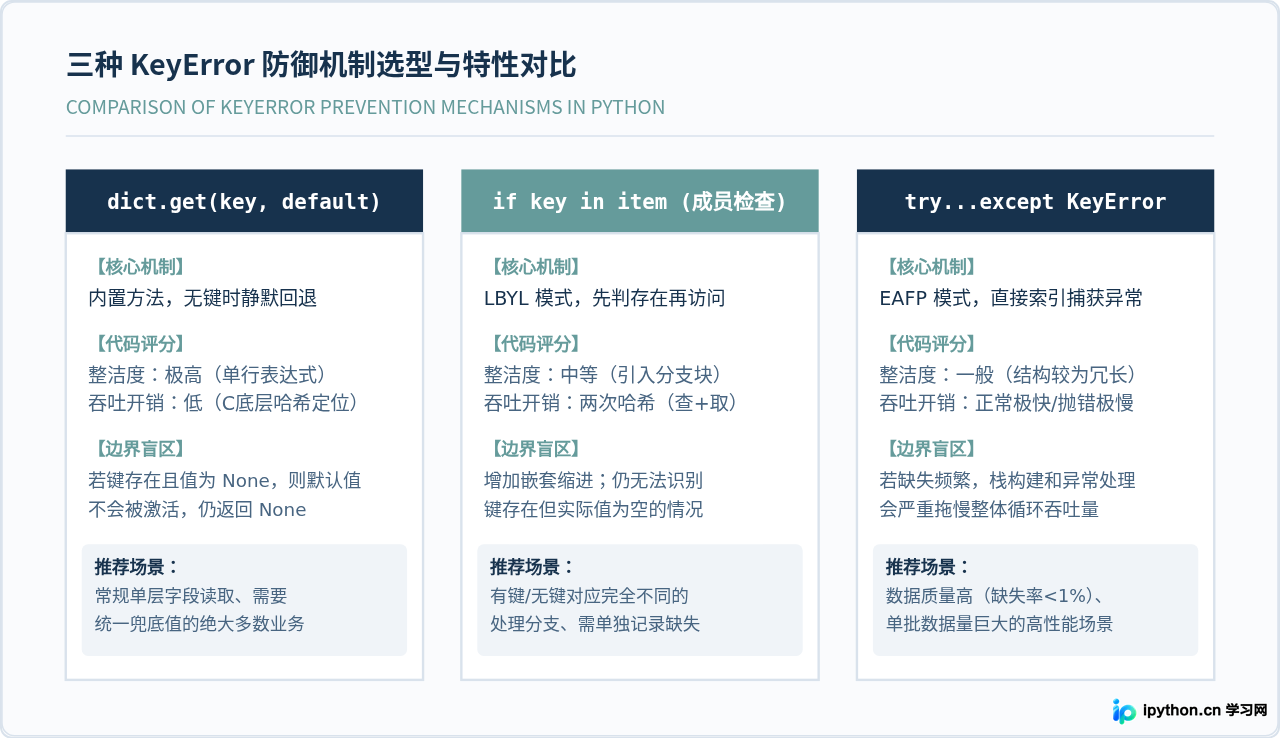Click '吞吐开销：正常极快/抛错极慢'

click(1006, 403)
